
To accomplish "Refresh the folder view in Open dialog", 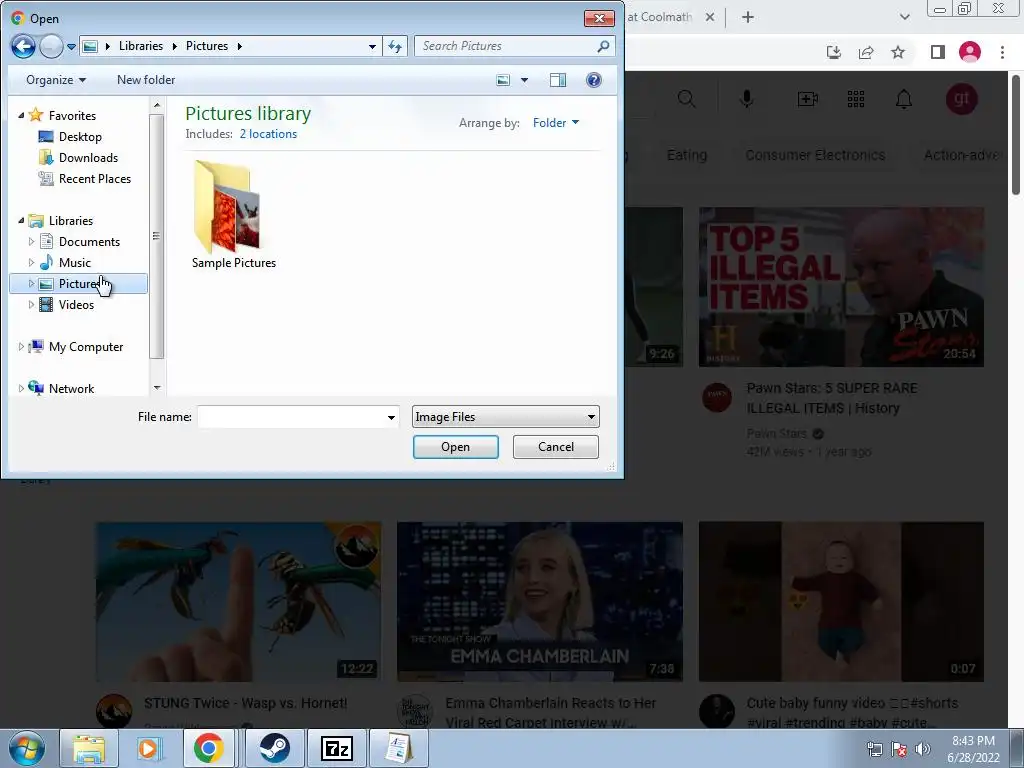I will pos(395,46).
